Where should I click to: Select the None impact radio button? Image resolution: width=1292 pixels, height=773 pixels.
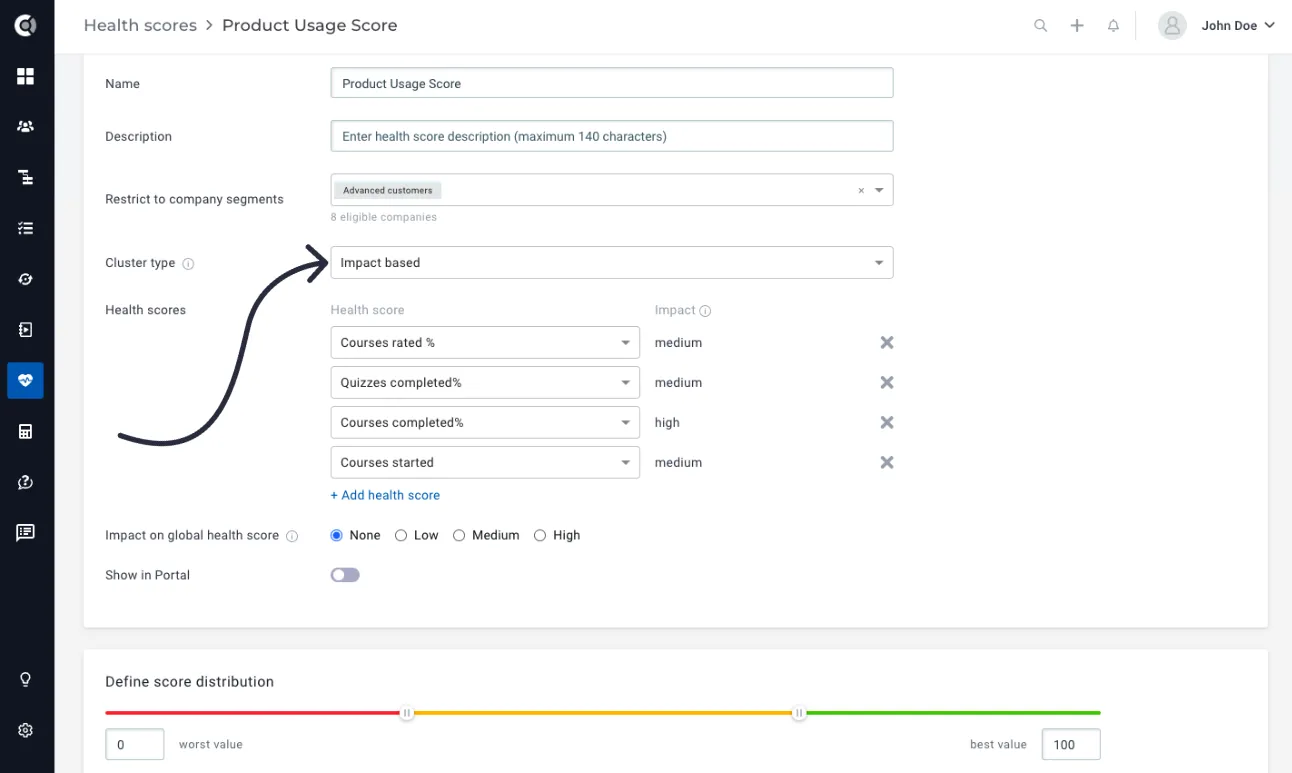(337, 535)
